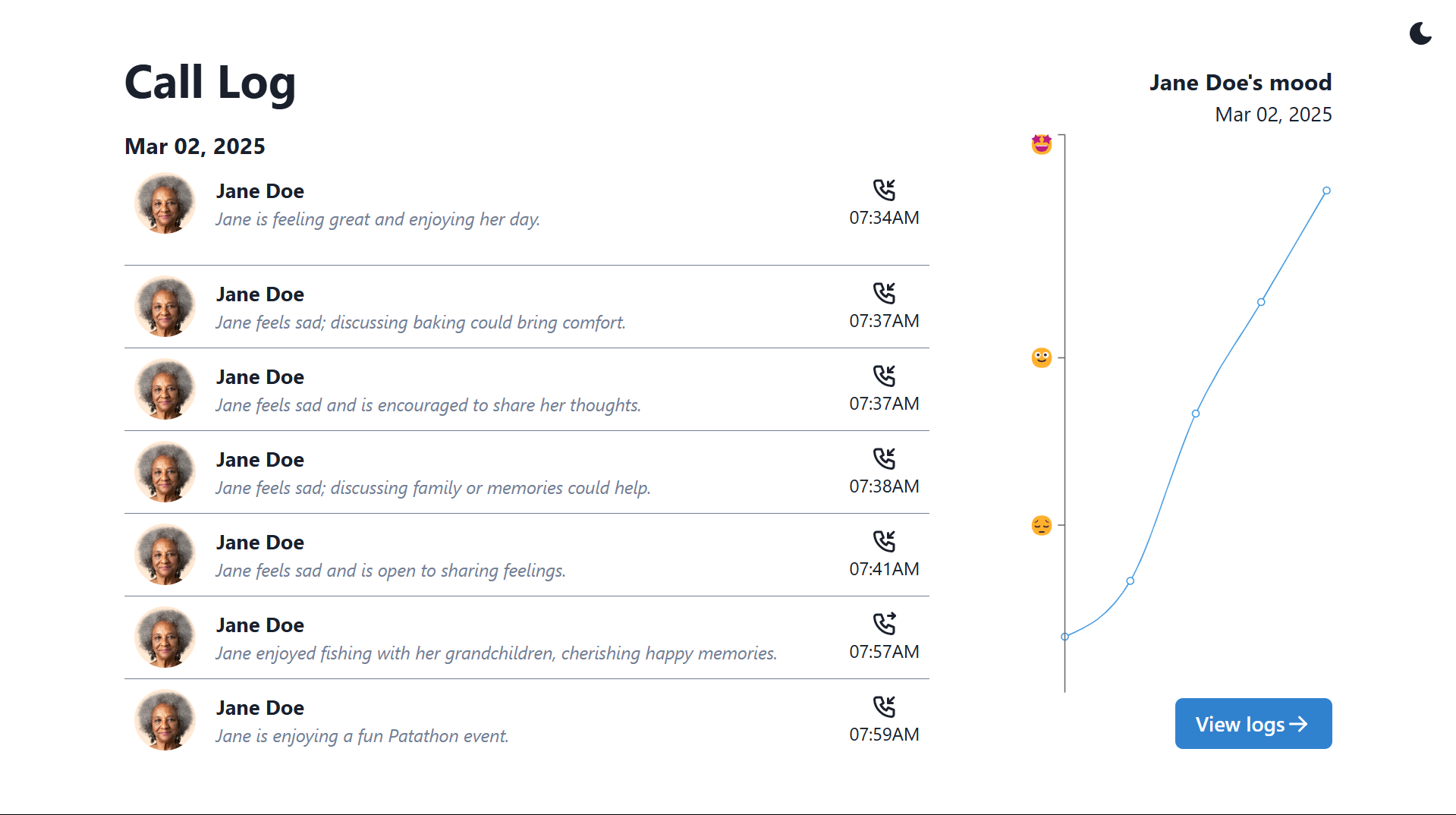The height and width of the screenshot is (815, 1456).
Task: Click the incoming call icon at 07:41AM
Action: 884,541
